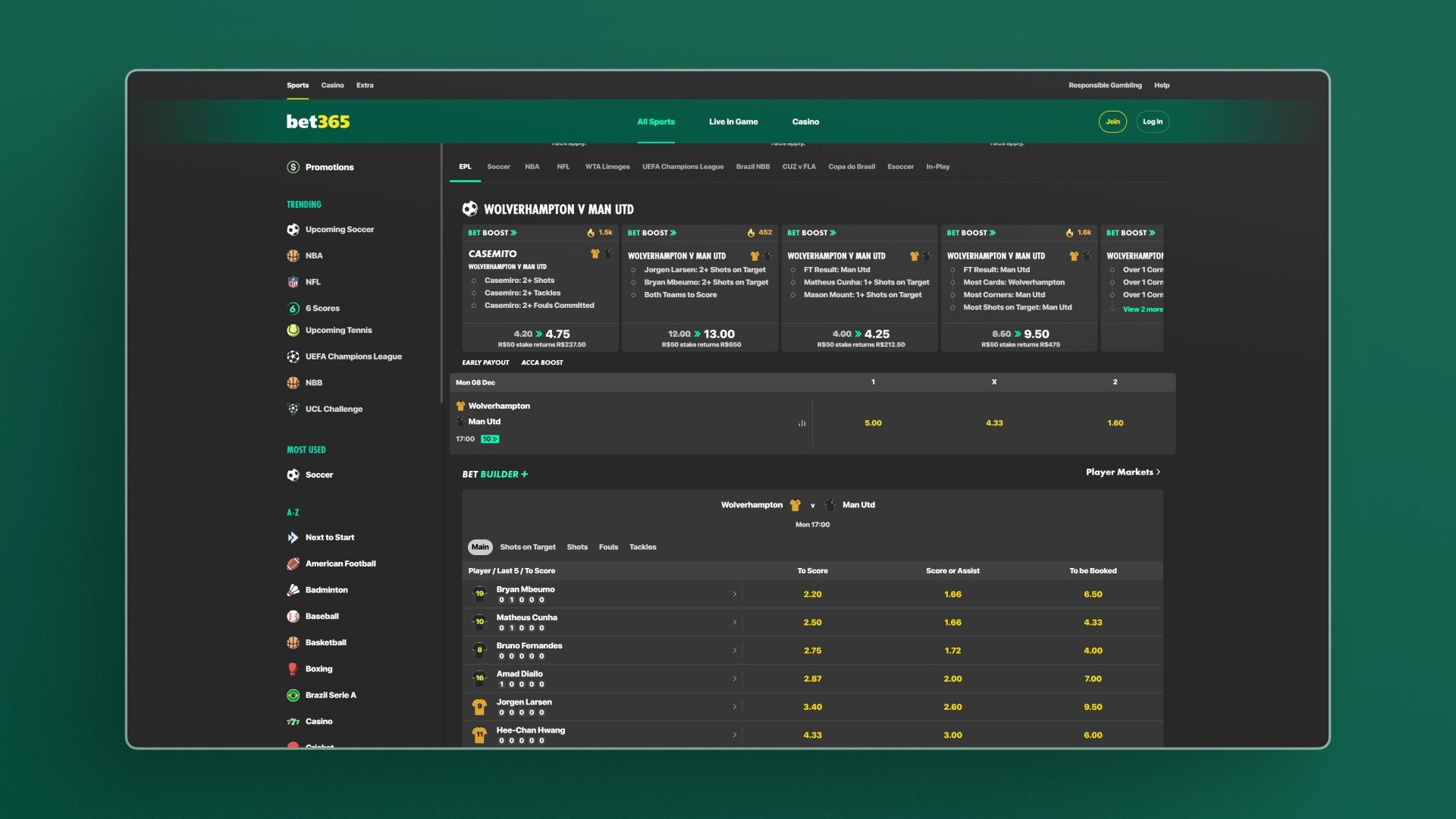
Task: Select the FT Result: Man Utd circle
Action: tap(794, 269)
